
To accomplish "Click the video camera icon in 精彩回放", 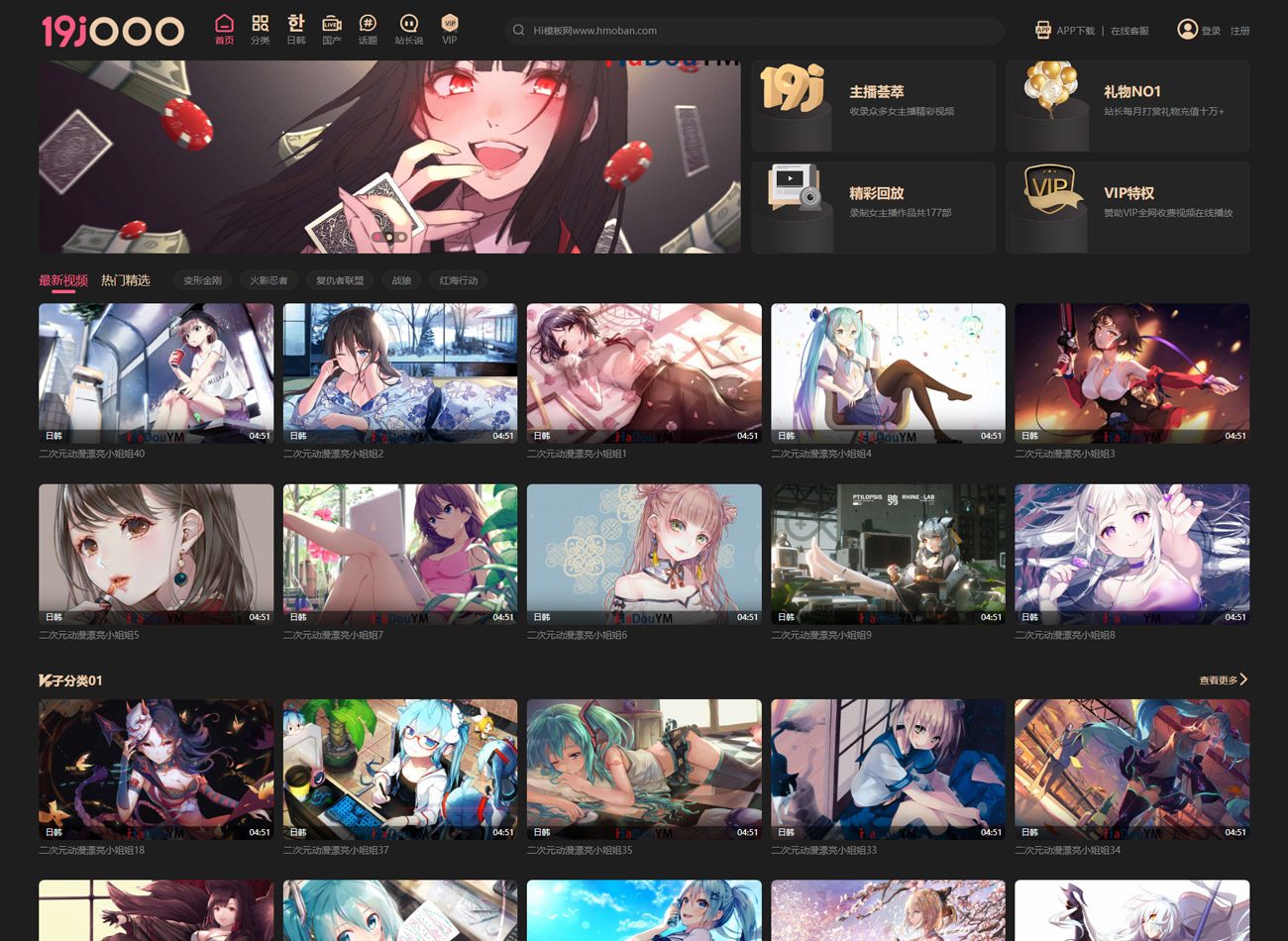I will coord(796,188).
